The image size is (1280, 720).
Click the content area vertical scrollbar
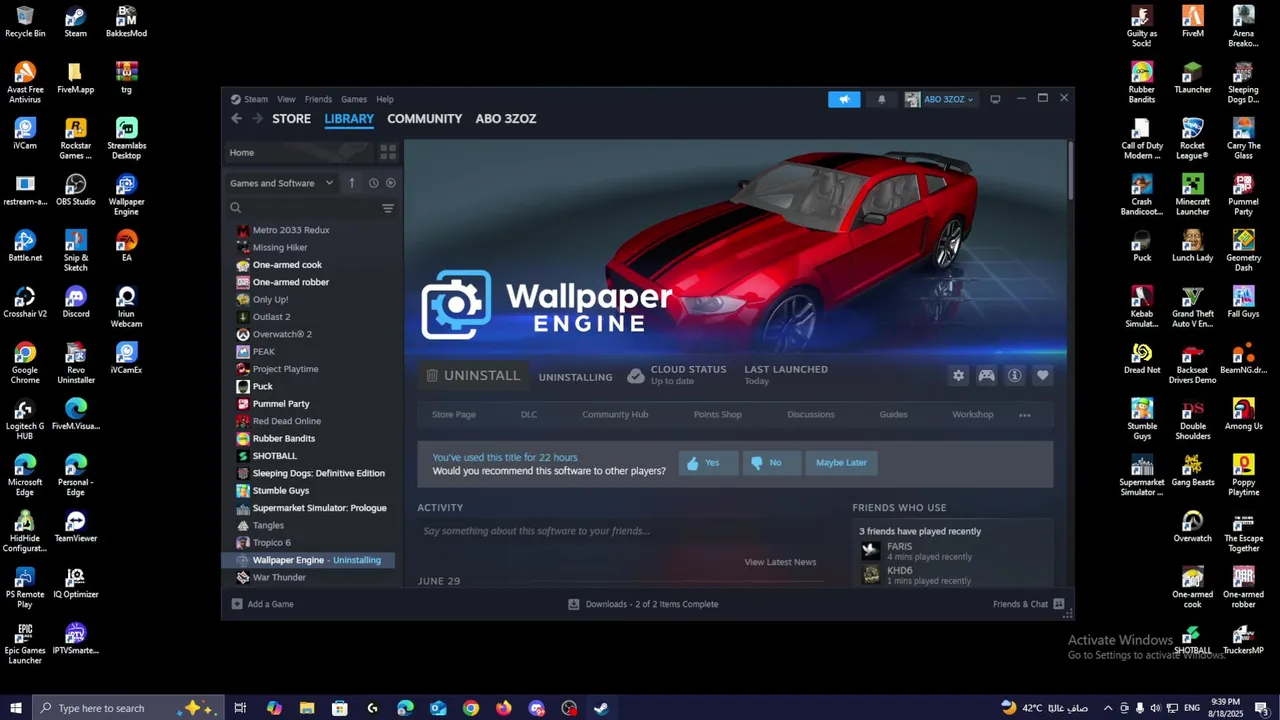tap(1070, 170)
